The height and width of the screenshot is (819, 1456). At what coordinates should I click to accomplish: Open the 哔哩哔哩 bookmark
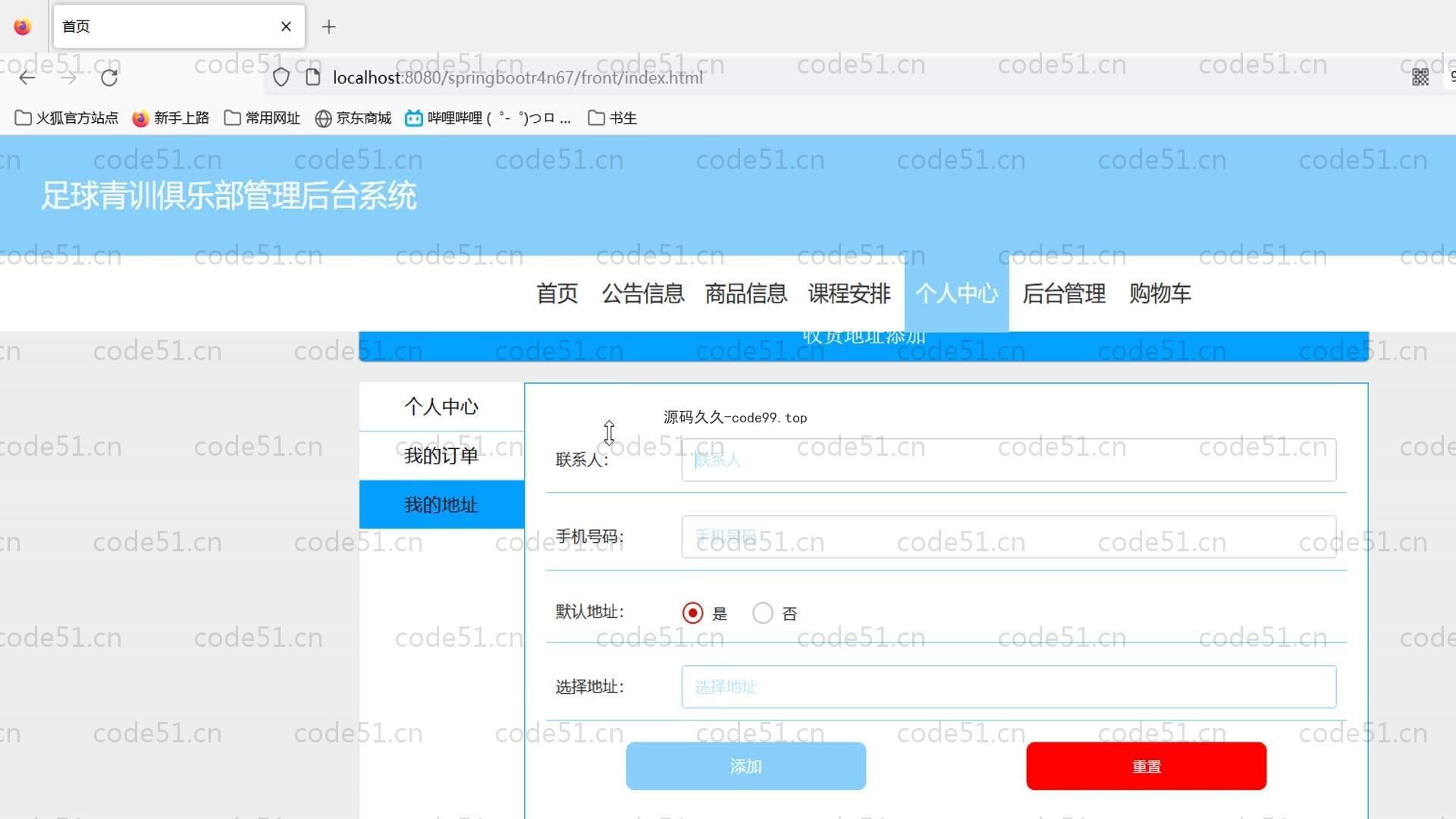click(x=488, y=118)
